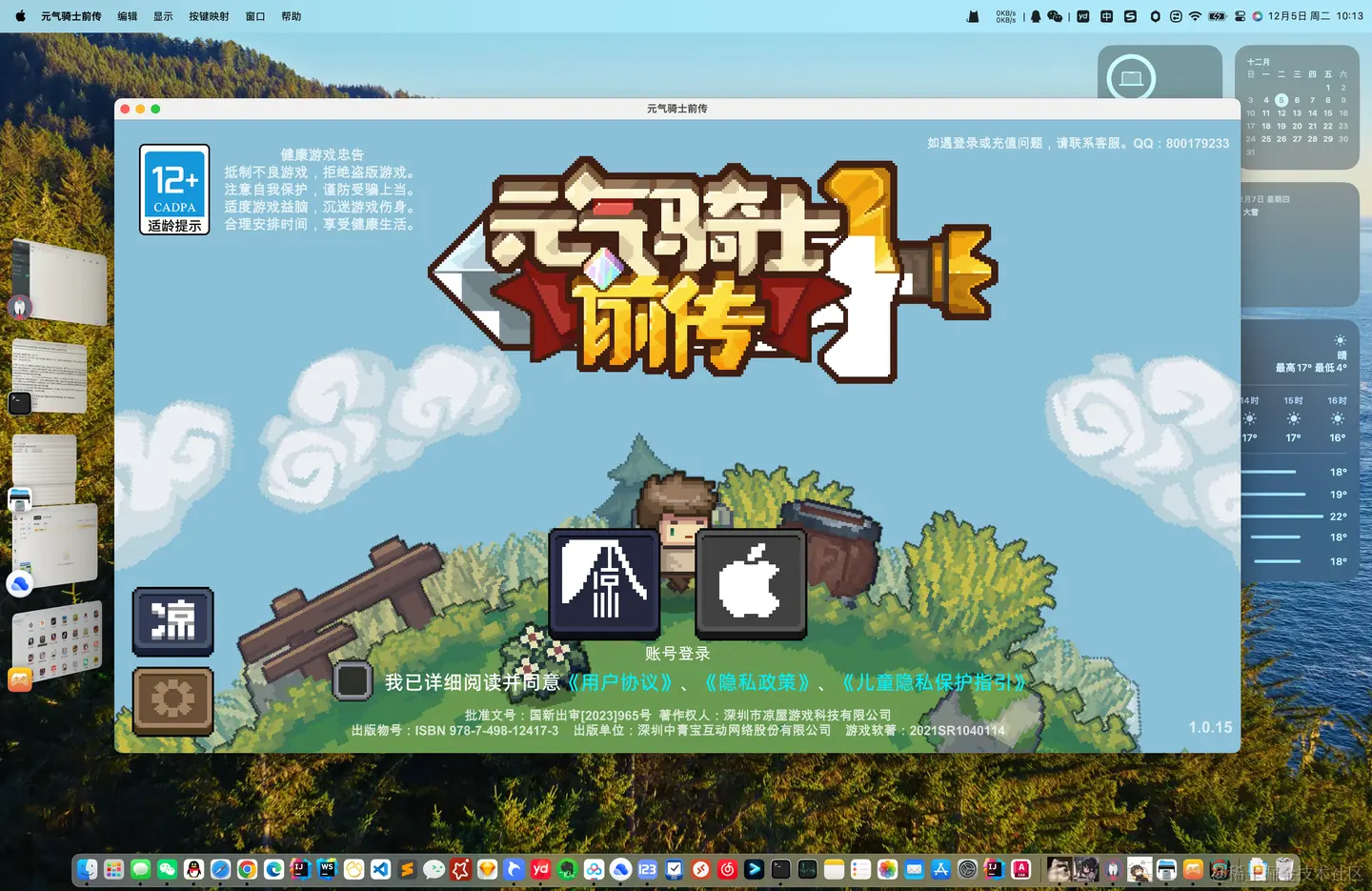Click the QQ penguin icon in menu bar
Viewport: 1372px width, 891px height.
[1036, 16]
